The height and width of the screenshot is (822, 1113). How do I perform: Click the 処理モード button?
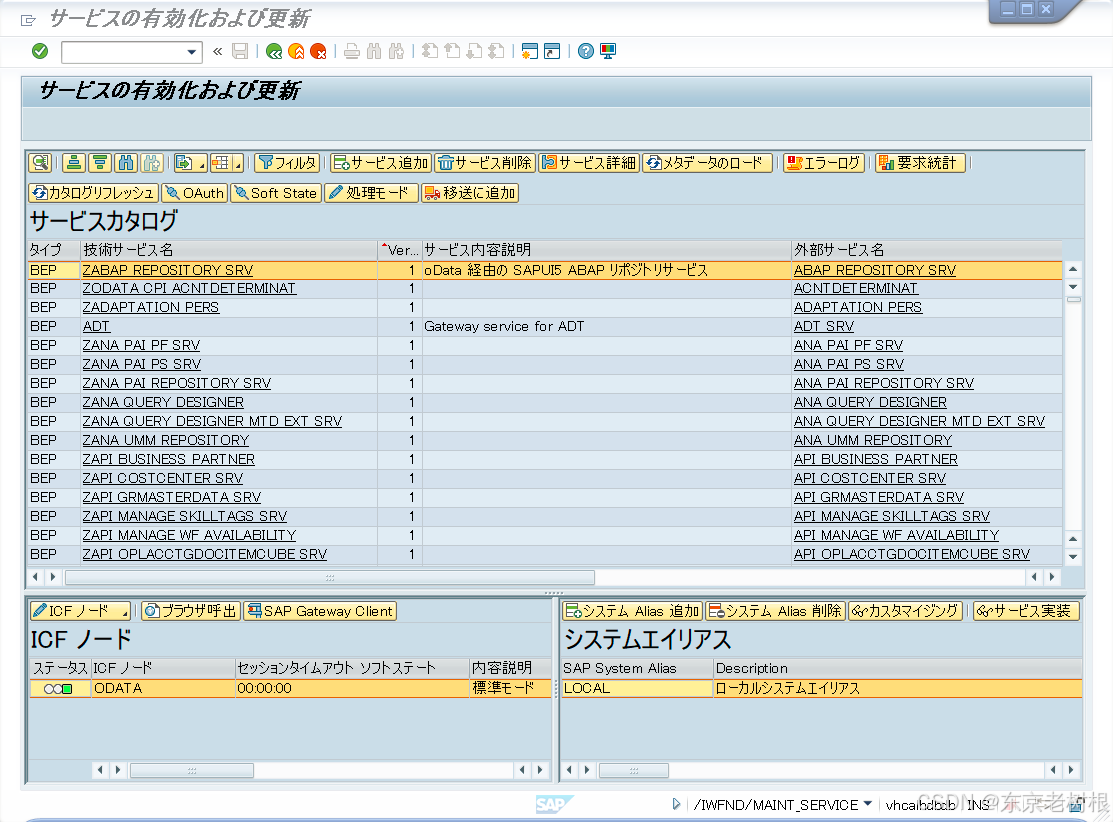pos(371,193)
